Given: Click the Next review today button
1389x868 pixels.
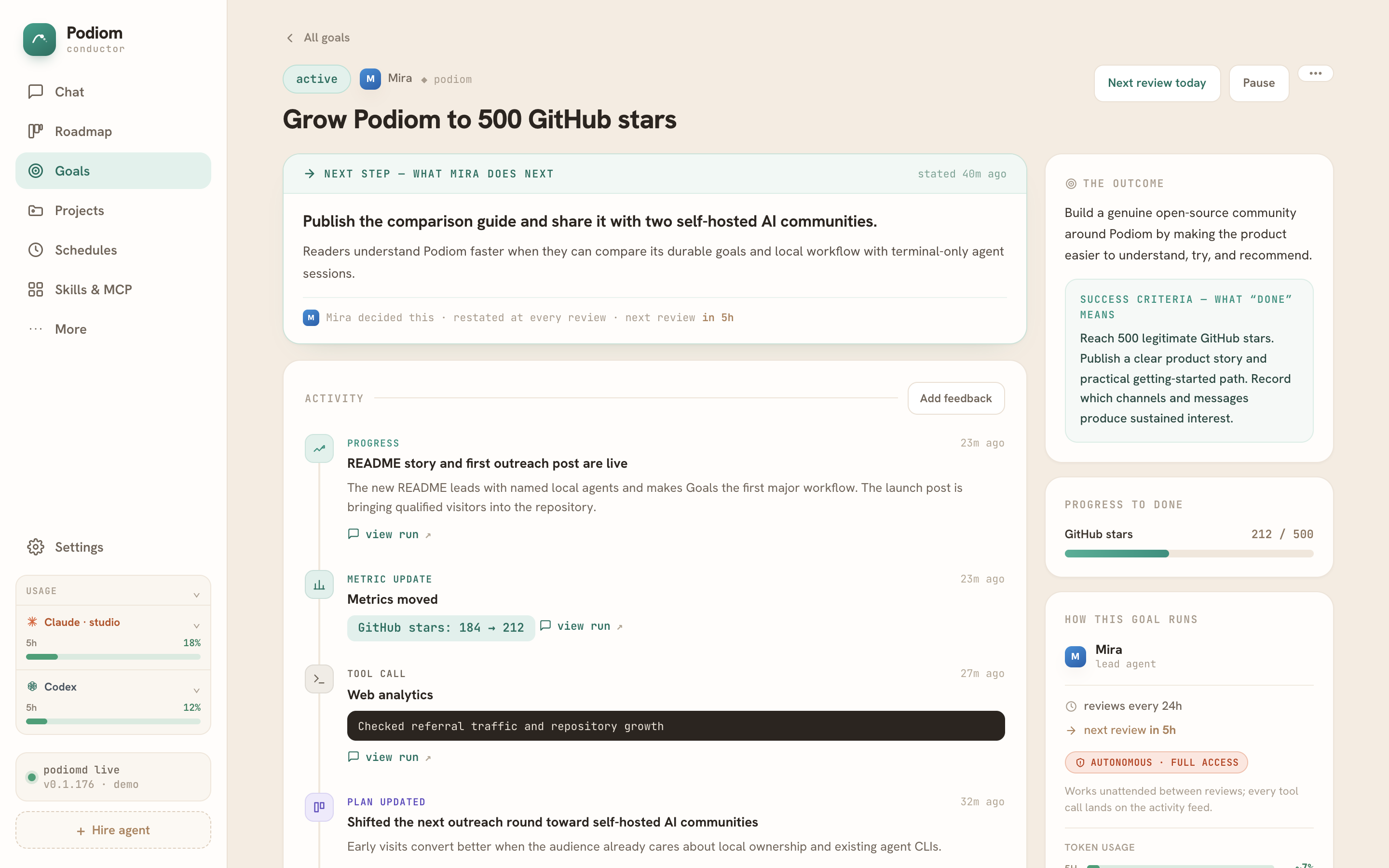Looking at the screenshot, I should click(1157, 83).
